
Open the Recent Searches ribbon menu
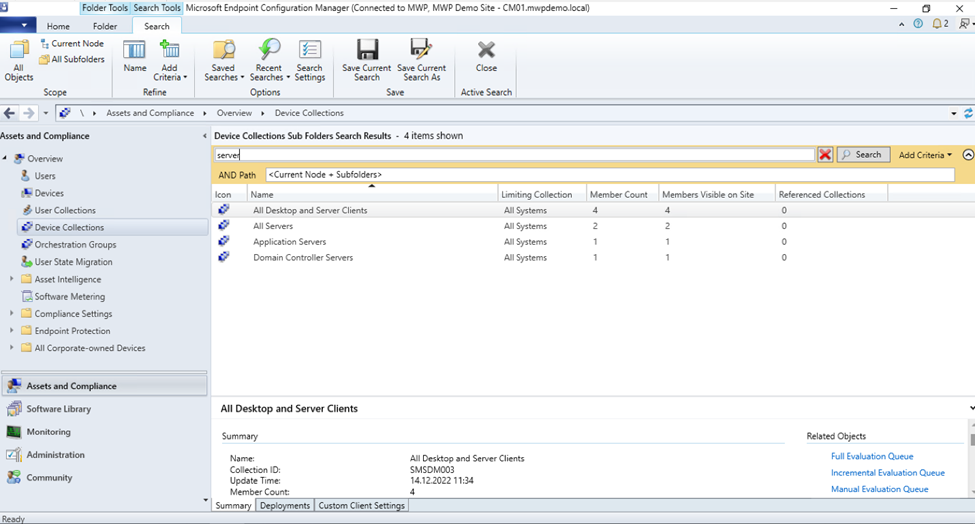click(x=269, y=60)
